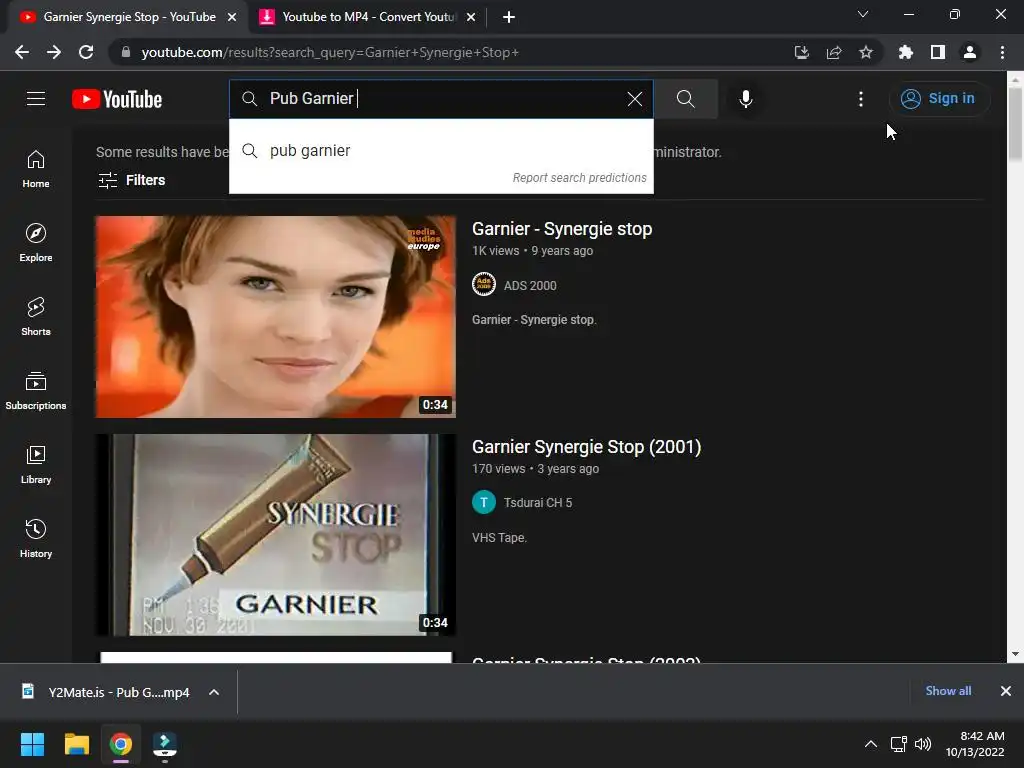Click the '1K views • 9 years ago' text
Image resolution: width=1024 pixels, height=768 pixels.
(532, 251)
